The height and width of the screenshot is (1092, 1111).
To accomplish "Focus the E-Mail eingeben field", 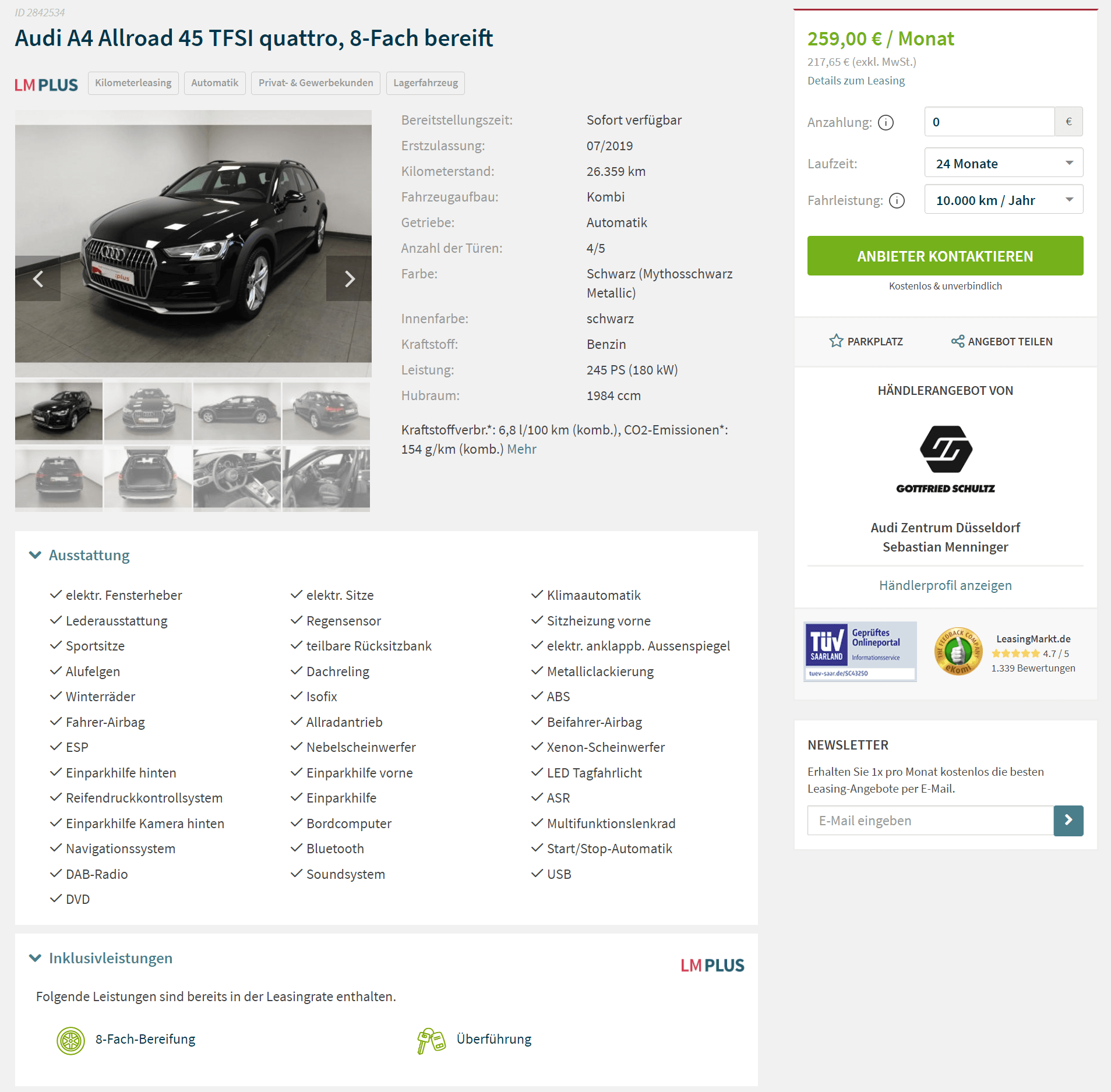I will coord(930,821).
